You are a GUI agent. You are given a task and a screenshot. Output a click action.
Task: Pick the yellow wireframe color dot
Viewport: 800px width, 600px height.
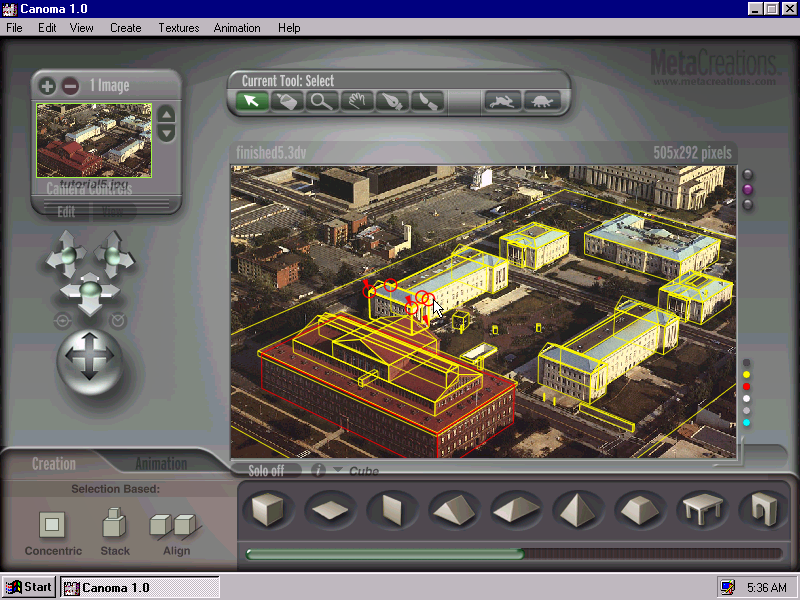746,375
